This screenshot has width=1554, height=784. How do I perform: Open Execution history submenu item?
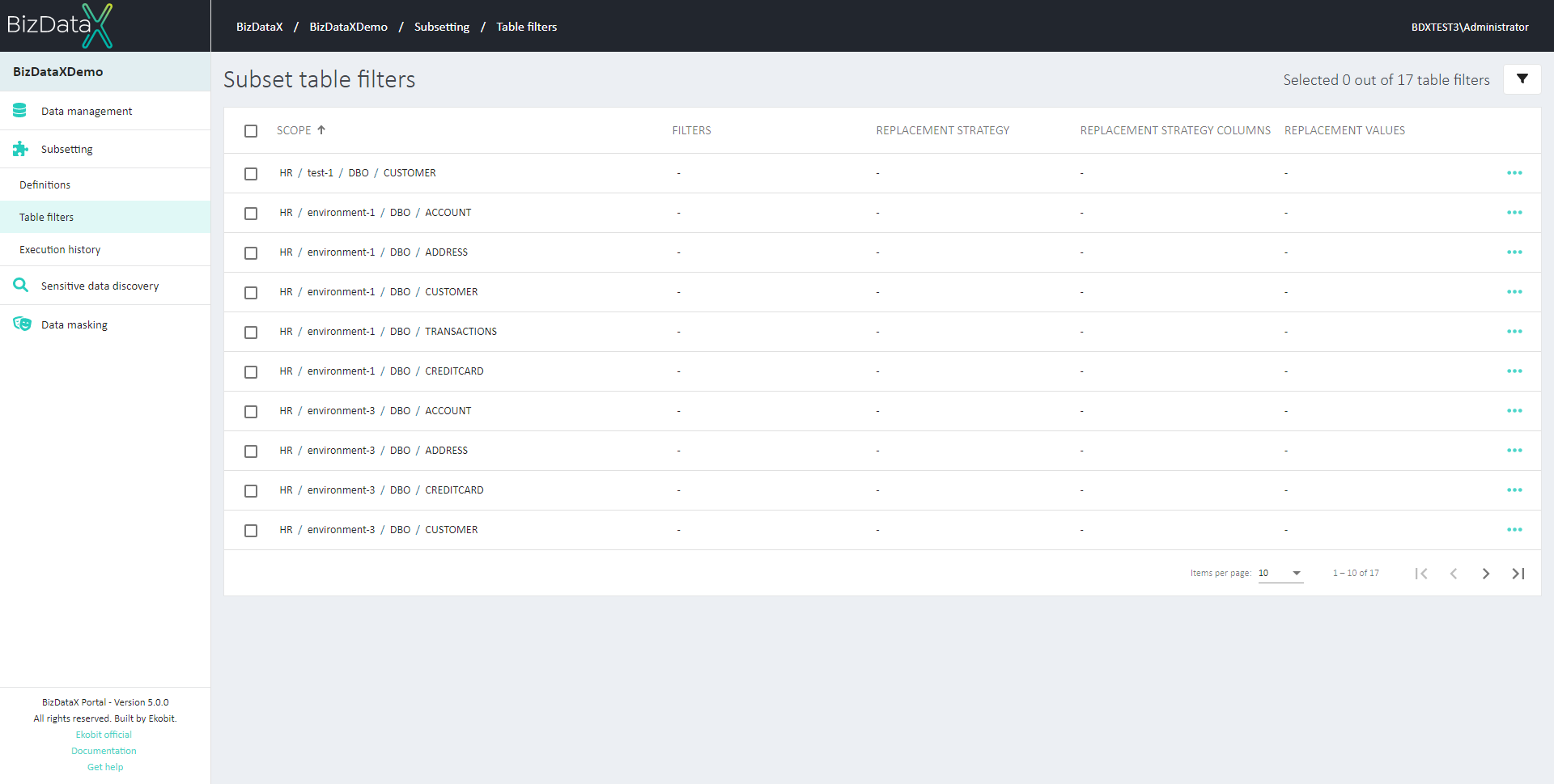click(105, 249)
